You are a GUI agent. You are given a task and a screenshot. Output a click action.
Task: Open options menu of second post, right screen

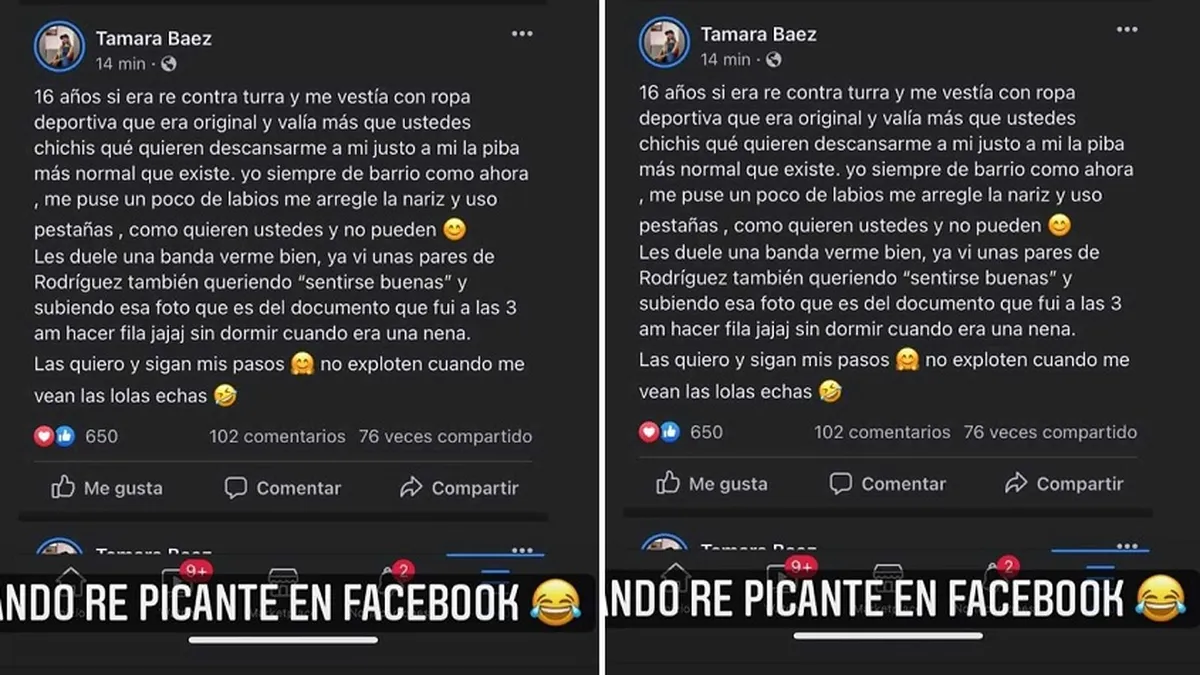click(1127, 547)
